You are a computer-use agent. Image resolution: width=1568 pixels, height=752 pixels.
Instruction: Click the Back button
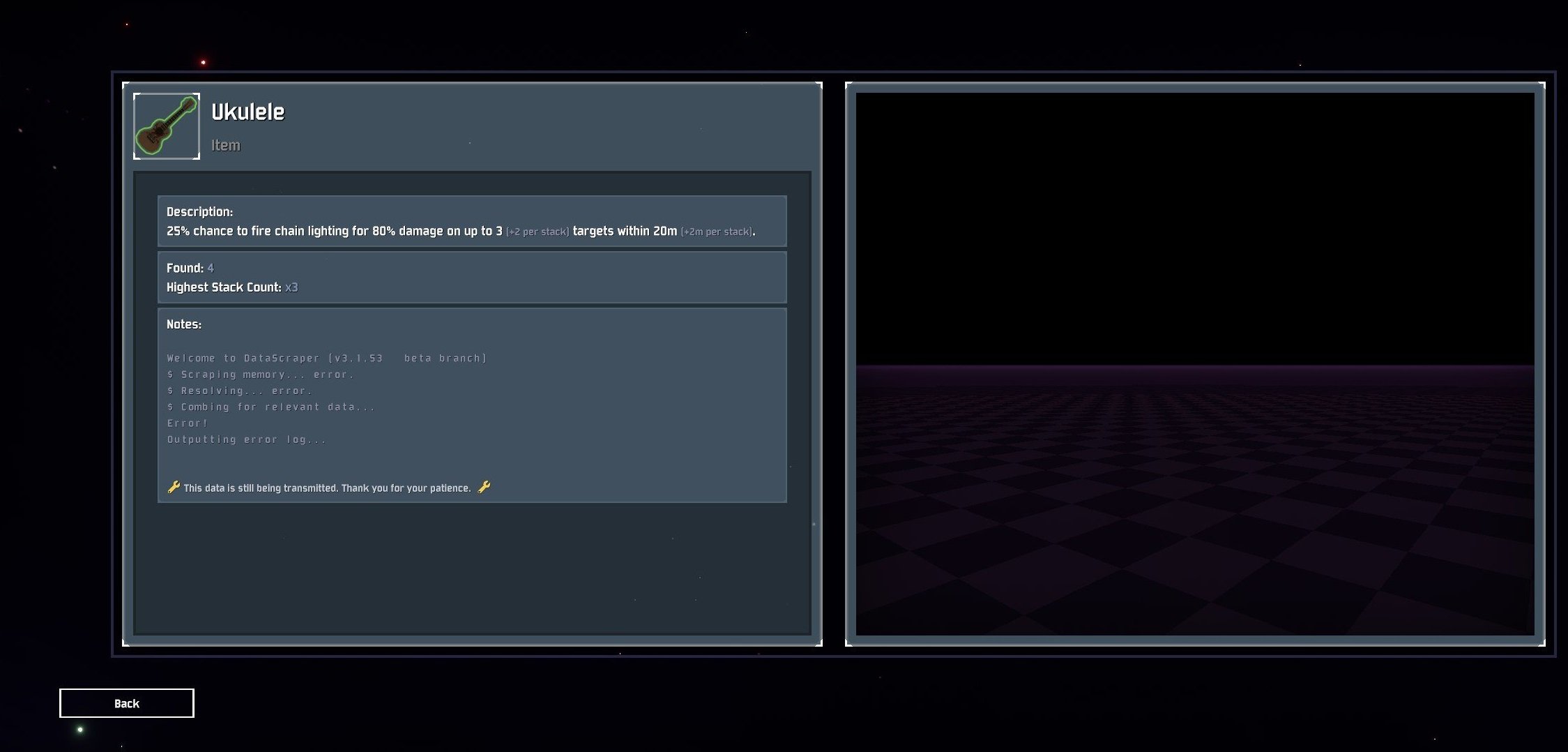click(x=126, y=703)
